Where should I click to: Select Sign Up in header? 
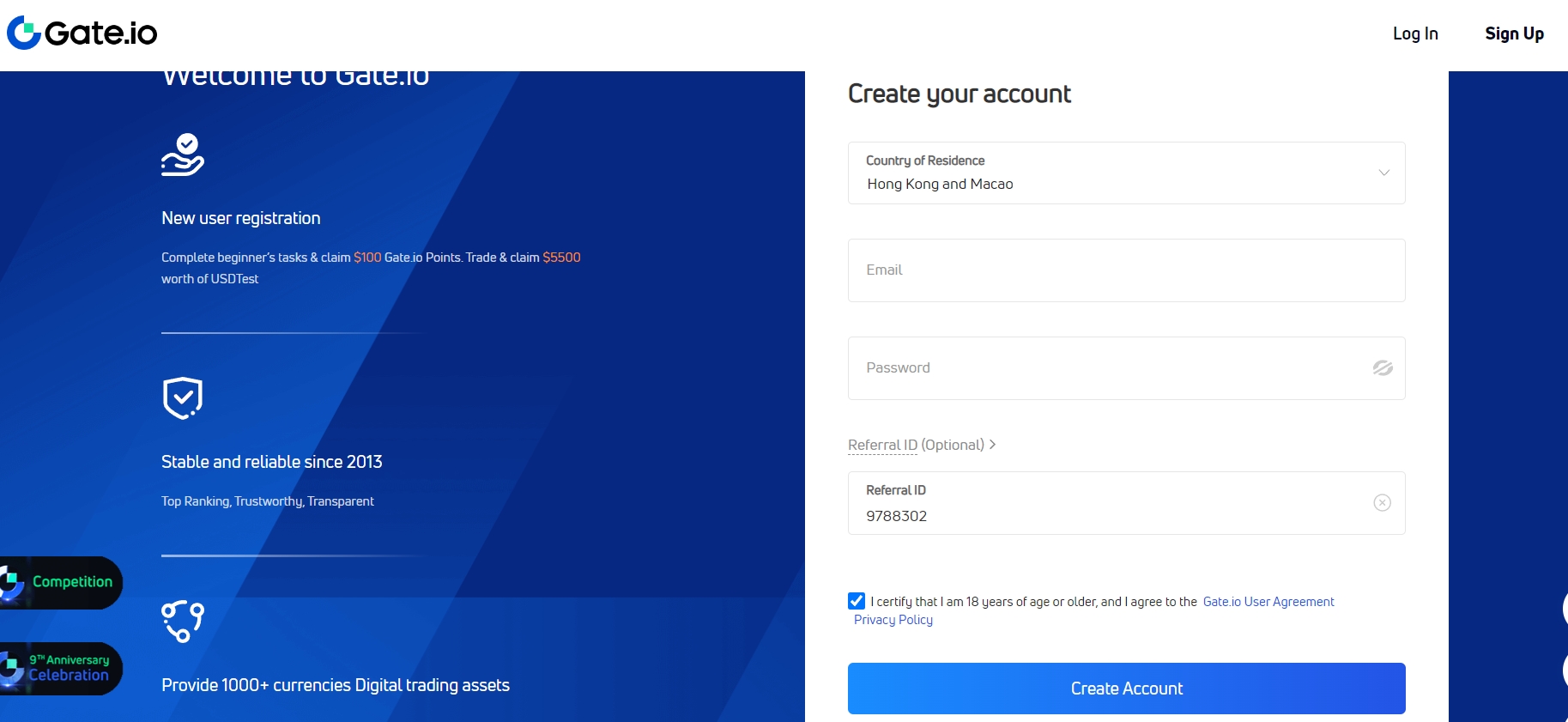tap(1514, 33)
